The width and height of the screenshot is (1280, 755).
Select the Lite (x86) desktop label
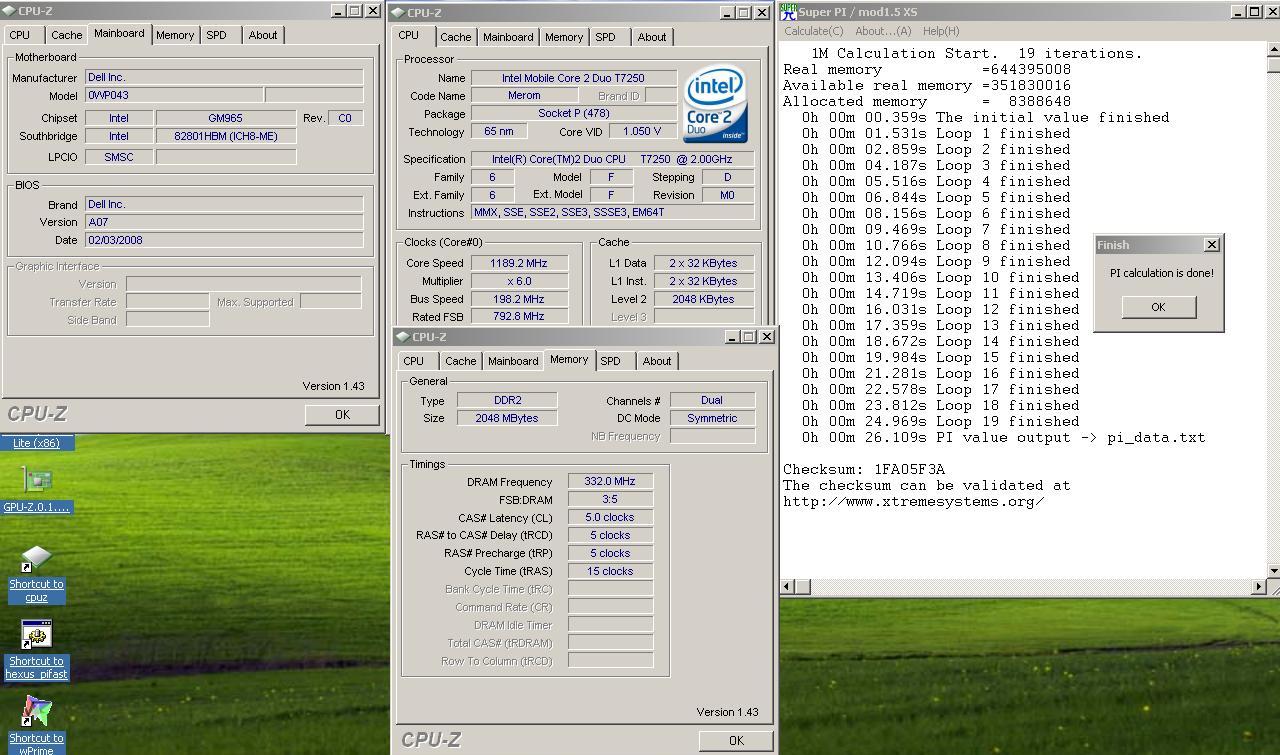point(36,443)
